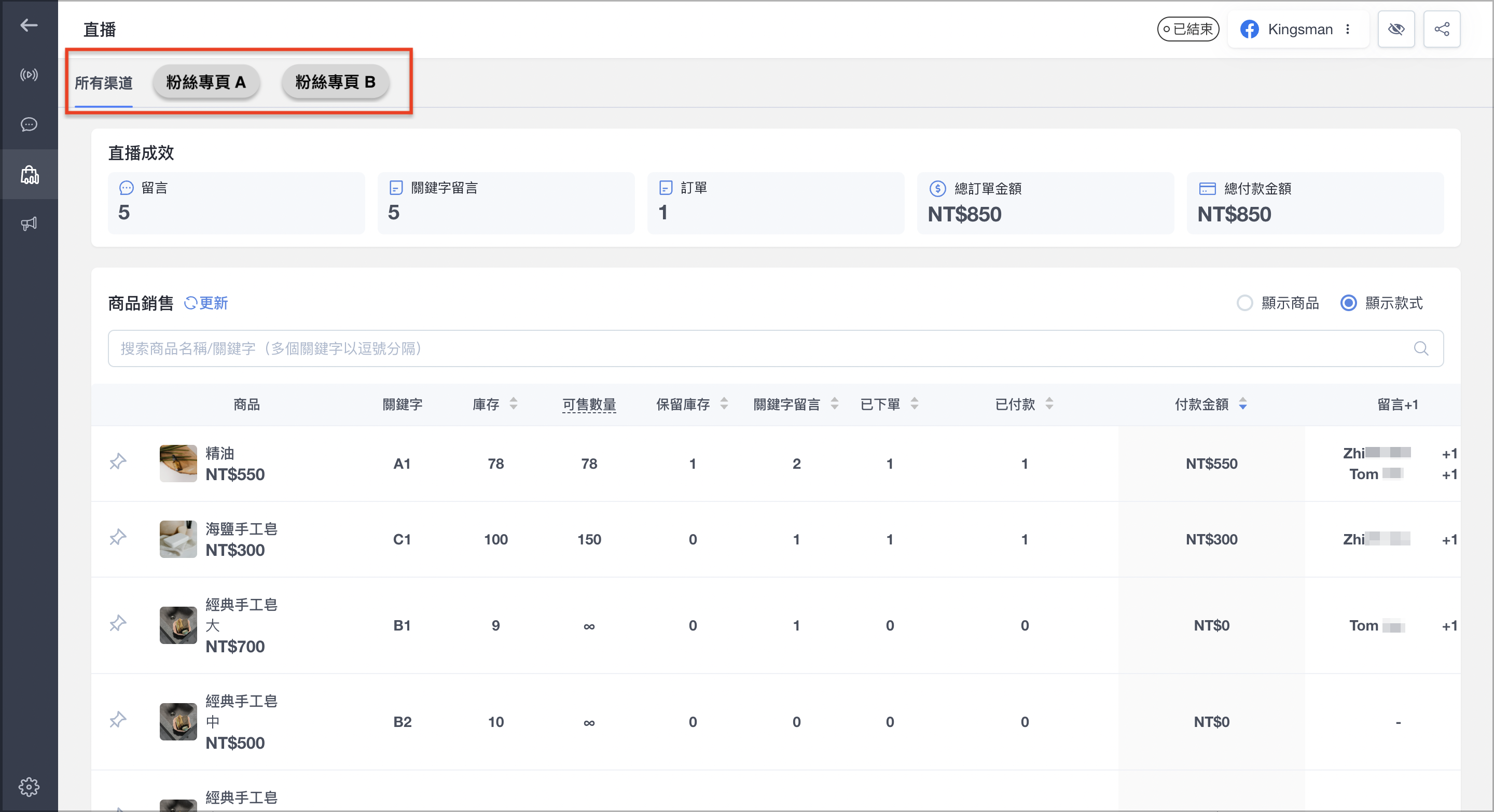Image resolution: width=1494 pixels, height=812 pixels.
Task: Select the 顯示商品 radio button
Action: coord(1244,303)
